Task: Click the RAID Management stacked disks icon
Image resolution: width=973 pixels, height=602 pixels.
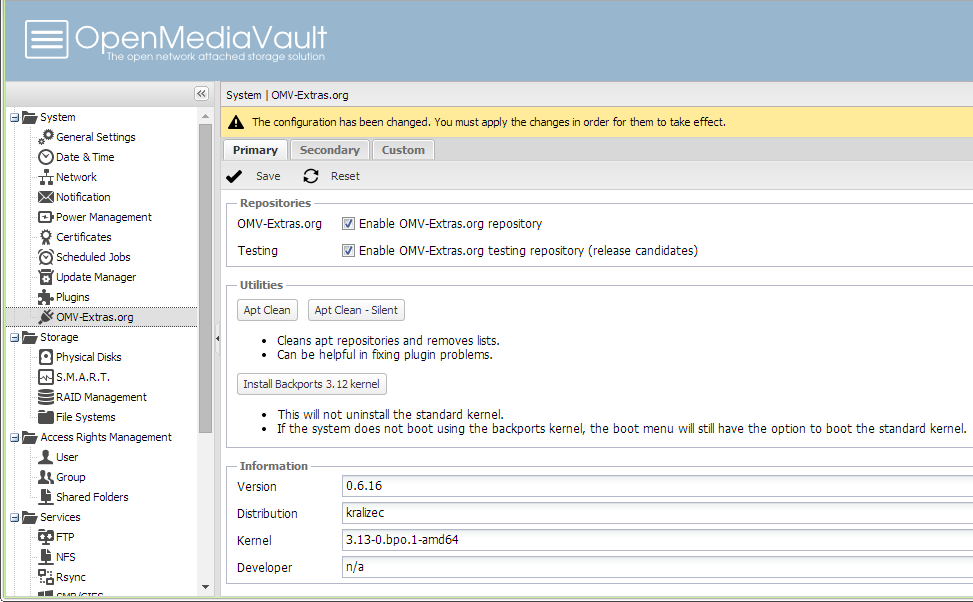Action: [x=46, y=397]
